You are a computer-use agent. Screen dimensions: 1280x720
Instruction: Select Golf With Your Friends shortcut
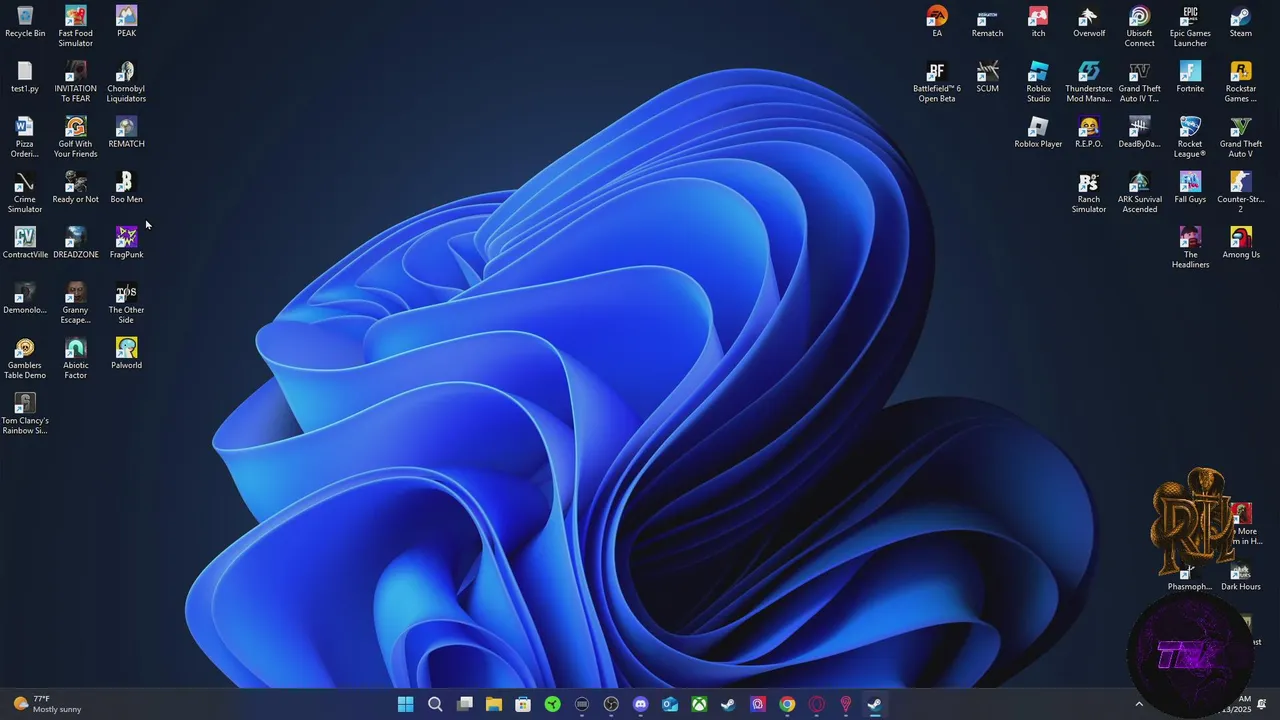click(76, 137)
